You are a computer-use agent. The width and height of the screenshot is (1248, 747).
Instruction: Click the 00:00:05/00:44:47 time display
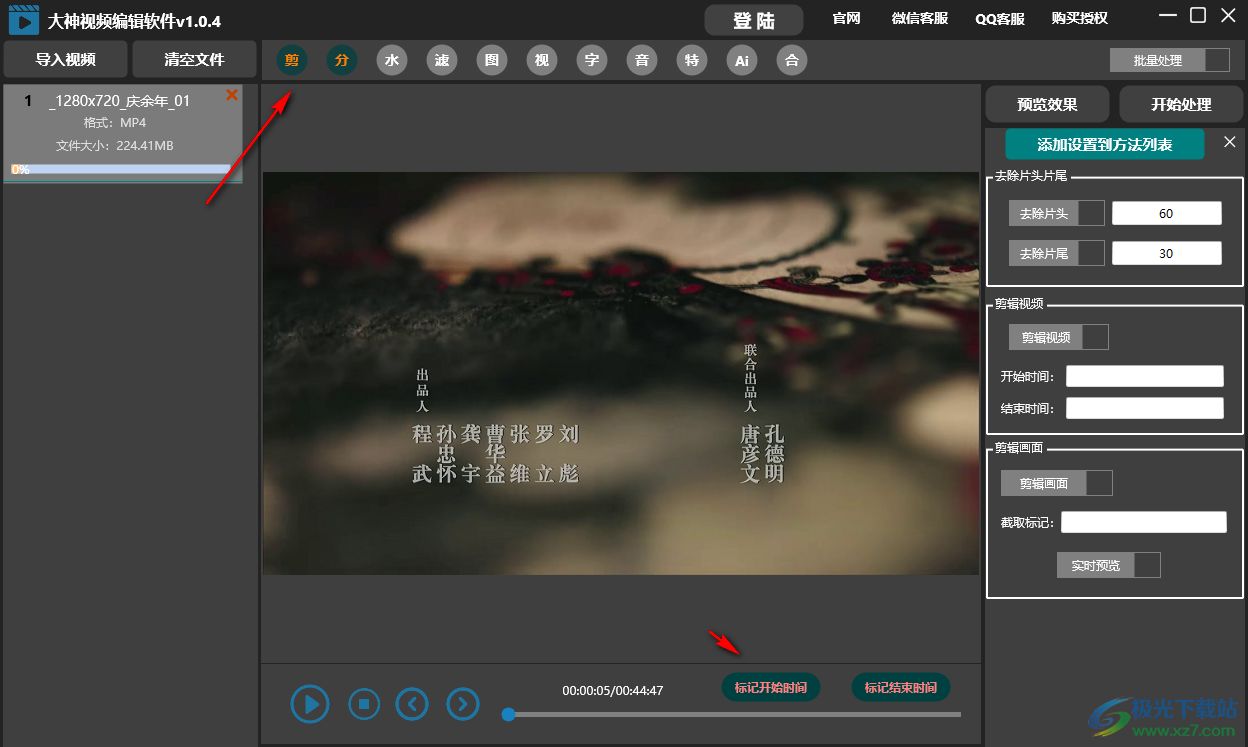pyautogui.click(x=613, y=691)
